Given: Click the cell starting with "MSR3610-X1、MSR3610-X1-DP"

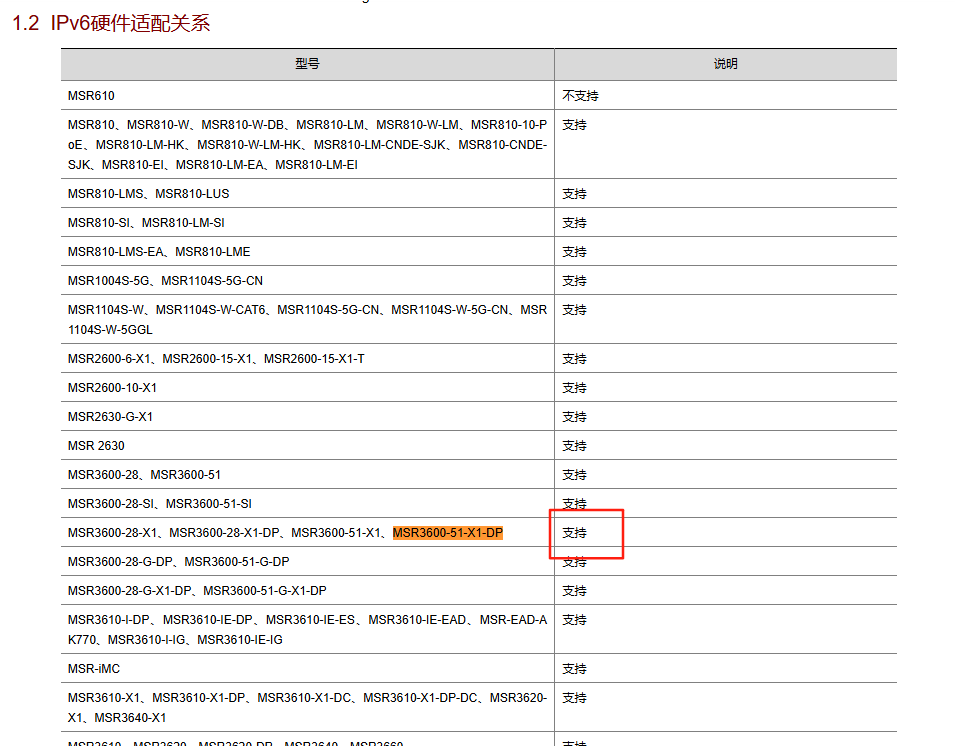Looking at the screenshot, I should click(x=308, y=708).
